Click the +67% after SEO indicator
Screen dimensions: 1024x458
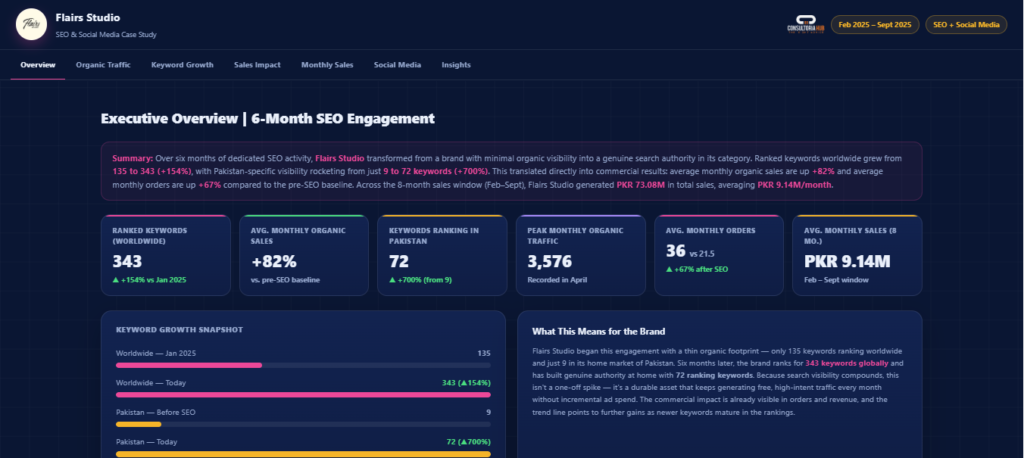[x=696, y=269]
